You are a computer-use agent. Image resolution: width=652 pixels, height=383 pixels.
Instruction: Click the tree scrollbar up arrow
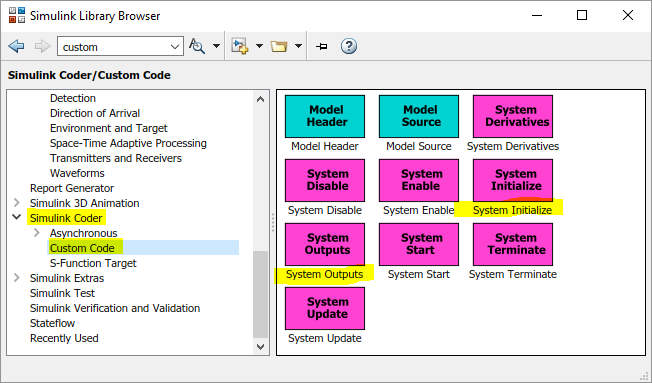[x=261, y=99]
